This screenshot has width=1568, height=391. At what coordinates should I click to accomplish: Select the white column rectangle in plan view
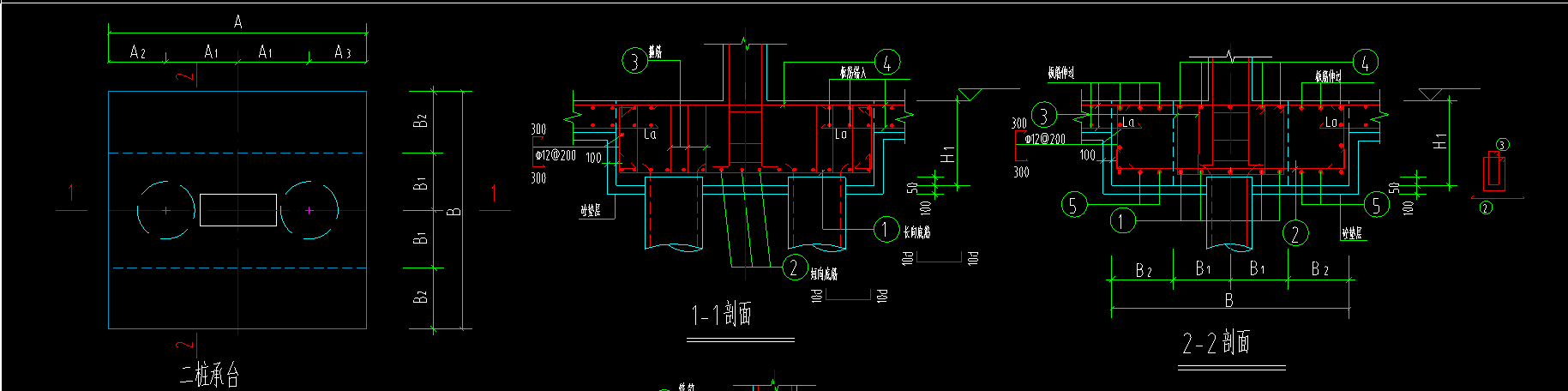[238, 210]
